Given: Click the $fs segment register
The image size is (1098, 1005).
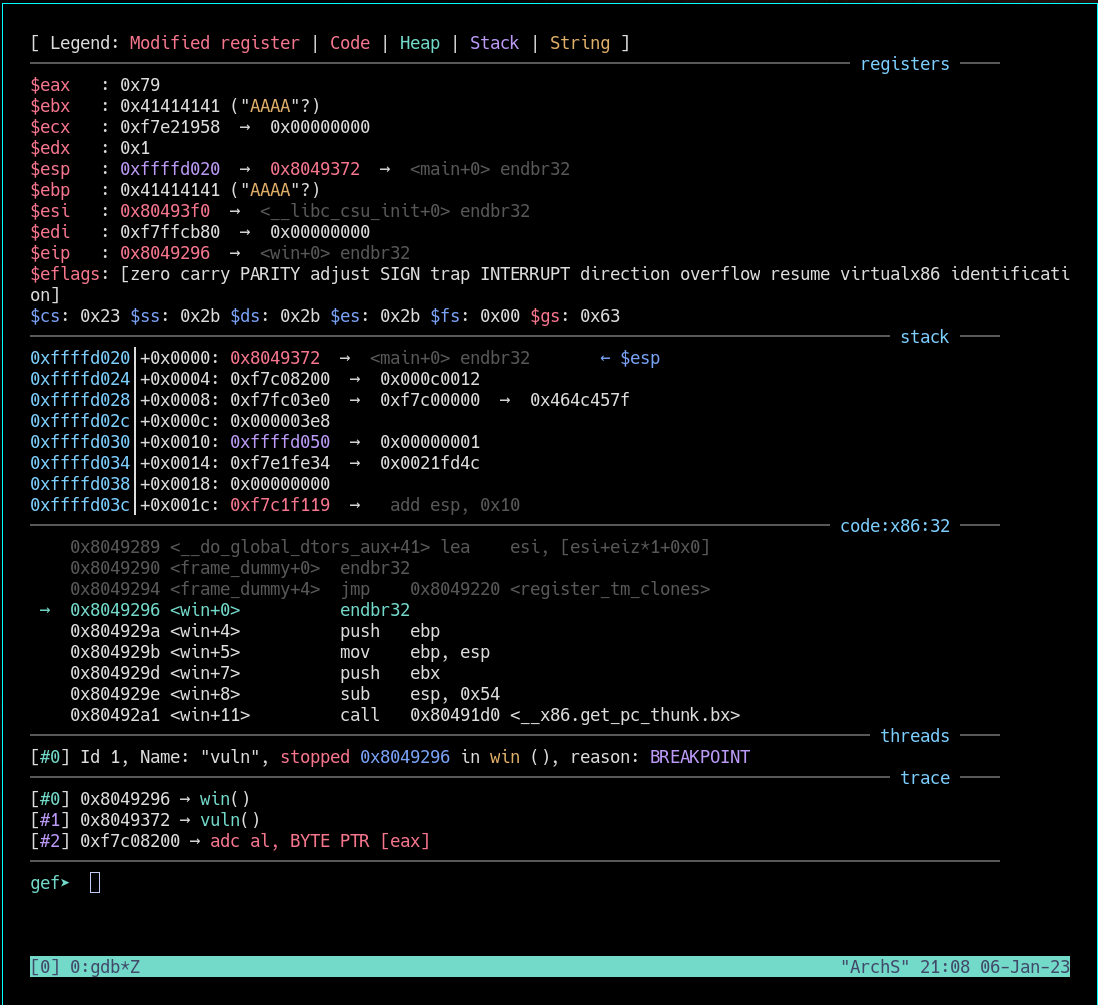Looking at the screenshot, I should click(445, 316).
